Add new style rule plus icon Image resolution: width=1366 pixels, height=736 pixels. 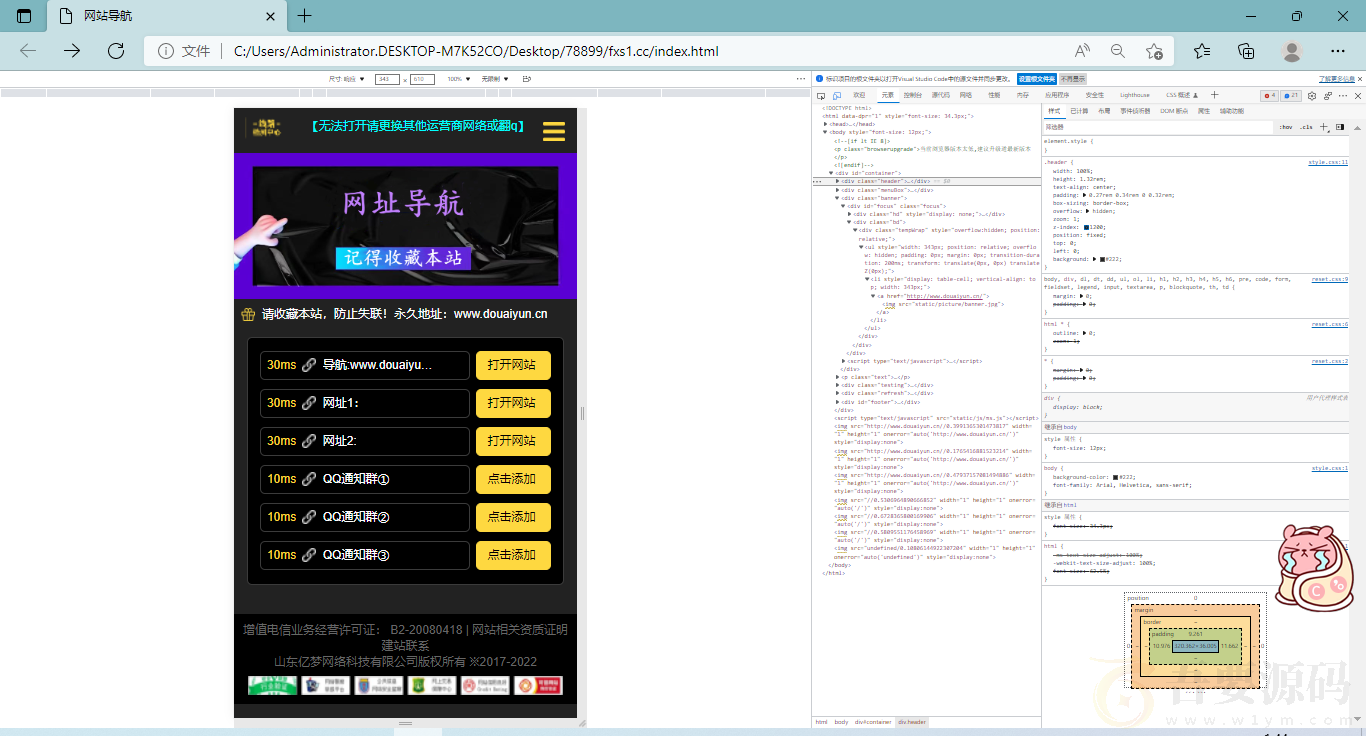tap(1324, 127)
